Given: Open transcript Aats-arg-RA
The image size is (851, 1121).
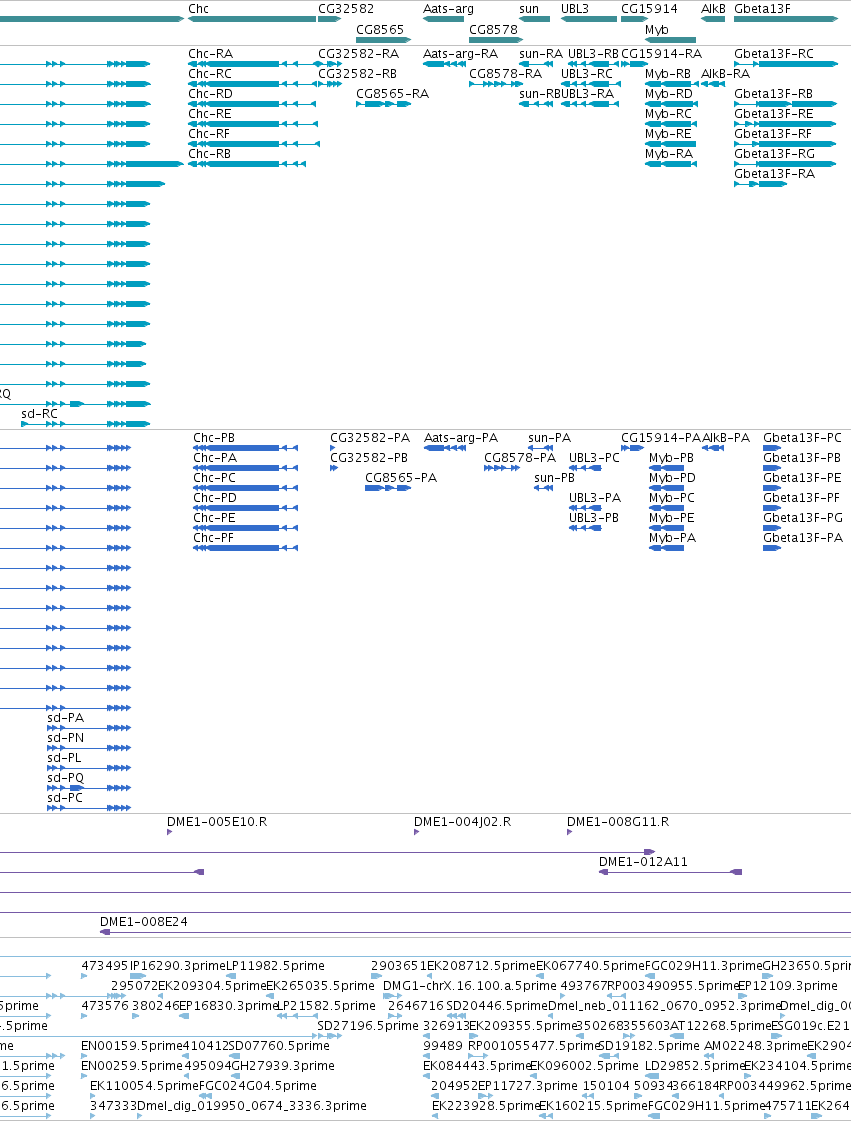Looking at the screenshot, I should [460, 54].
